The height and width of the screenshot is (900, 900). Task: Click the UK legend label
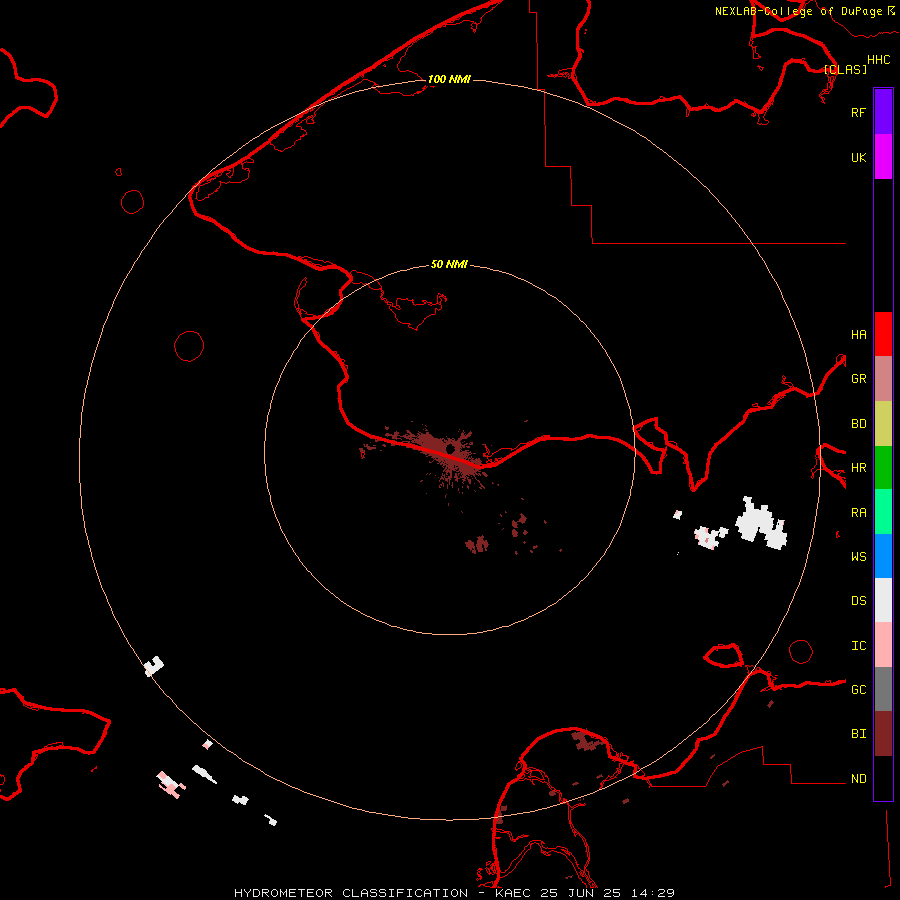pyautogui.click(x=858, y=157)
